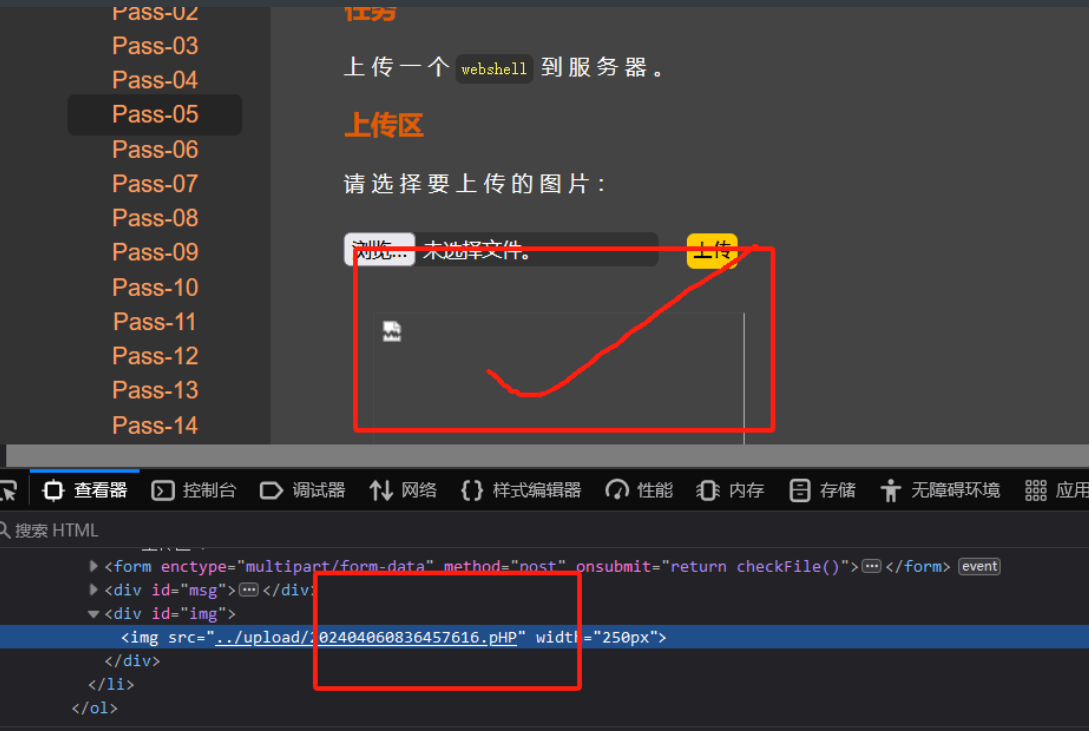Click the 搜索 HTML search field
This screenshot has width=1089, height=731.
click(544, 530)
